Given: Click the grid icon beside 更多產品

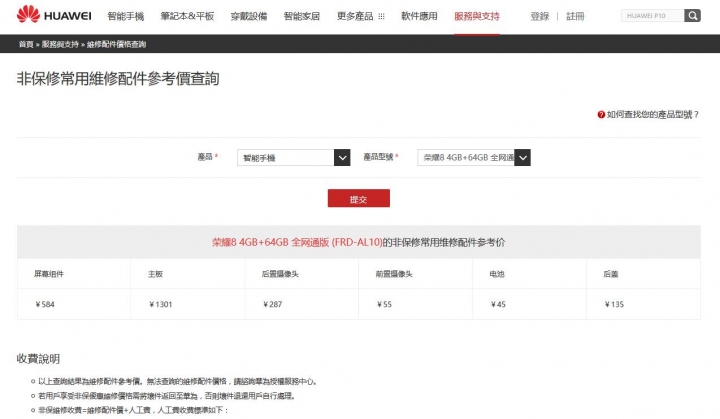Looking at the screenshot, I should (381, 17).
